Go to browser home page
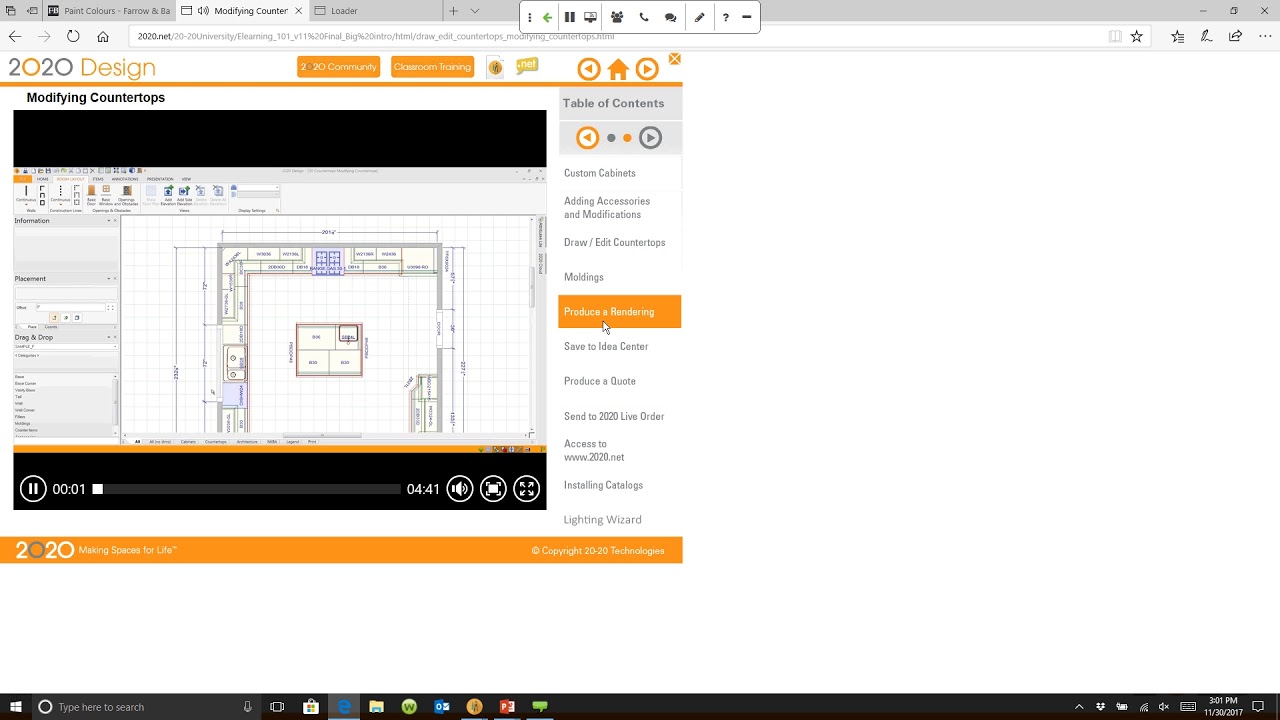This screenshot has height=720, width=1280. coord(102,36)
